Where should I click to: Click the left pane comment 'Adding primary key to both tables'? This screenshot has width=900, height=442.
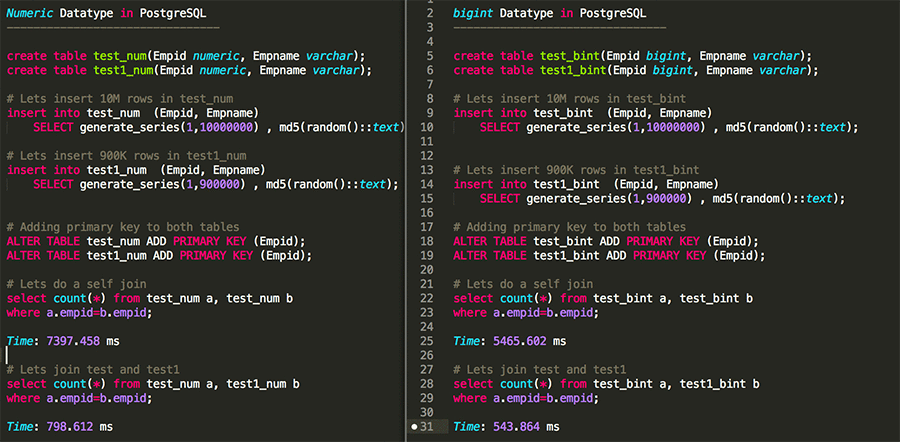click(123, 227)
